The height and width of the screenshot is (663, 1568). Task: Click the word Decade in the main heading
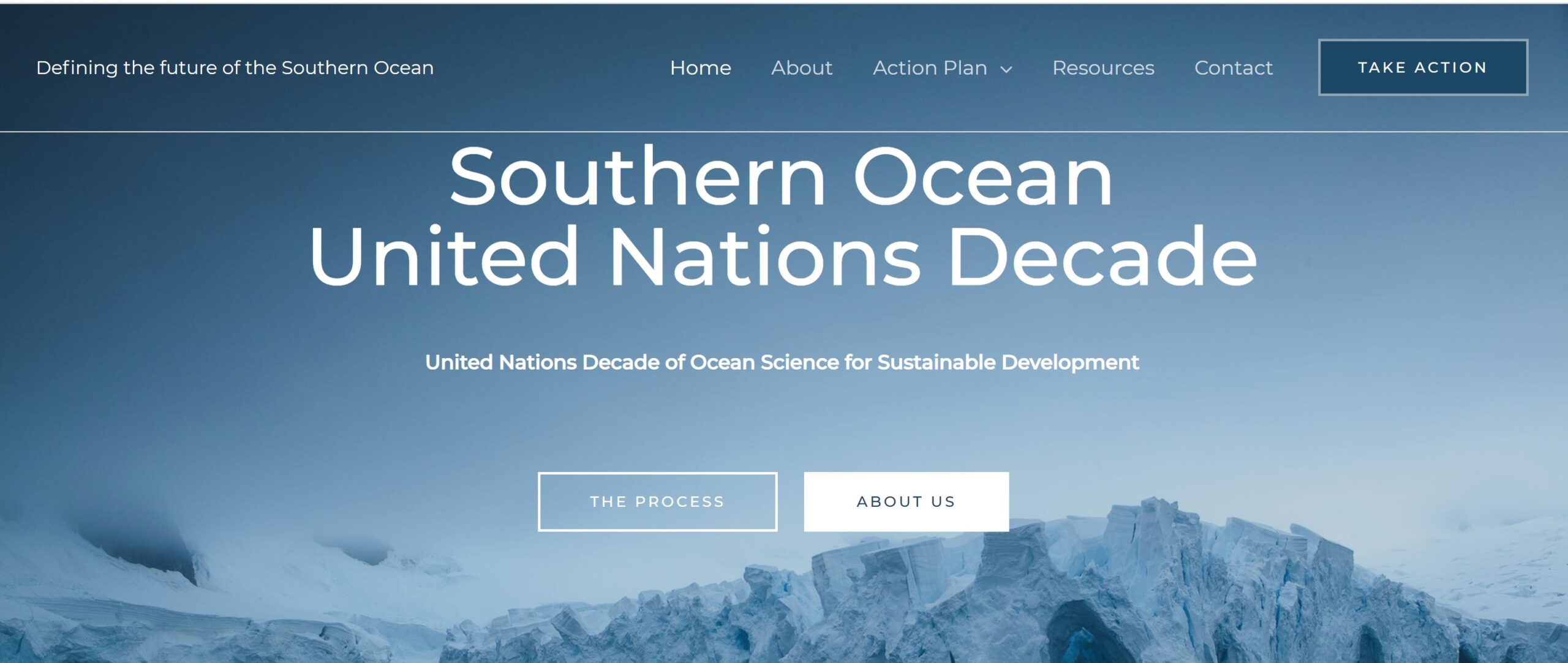pos(1102,256)
